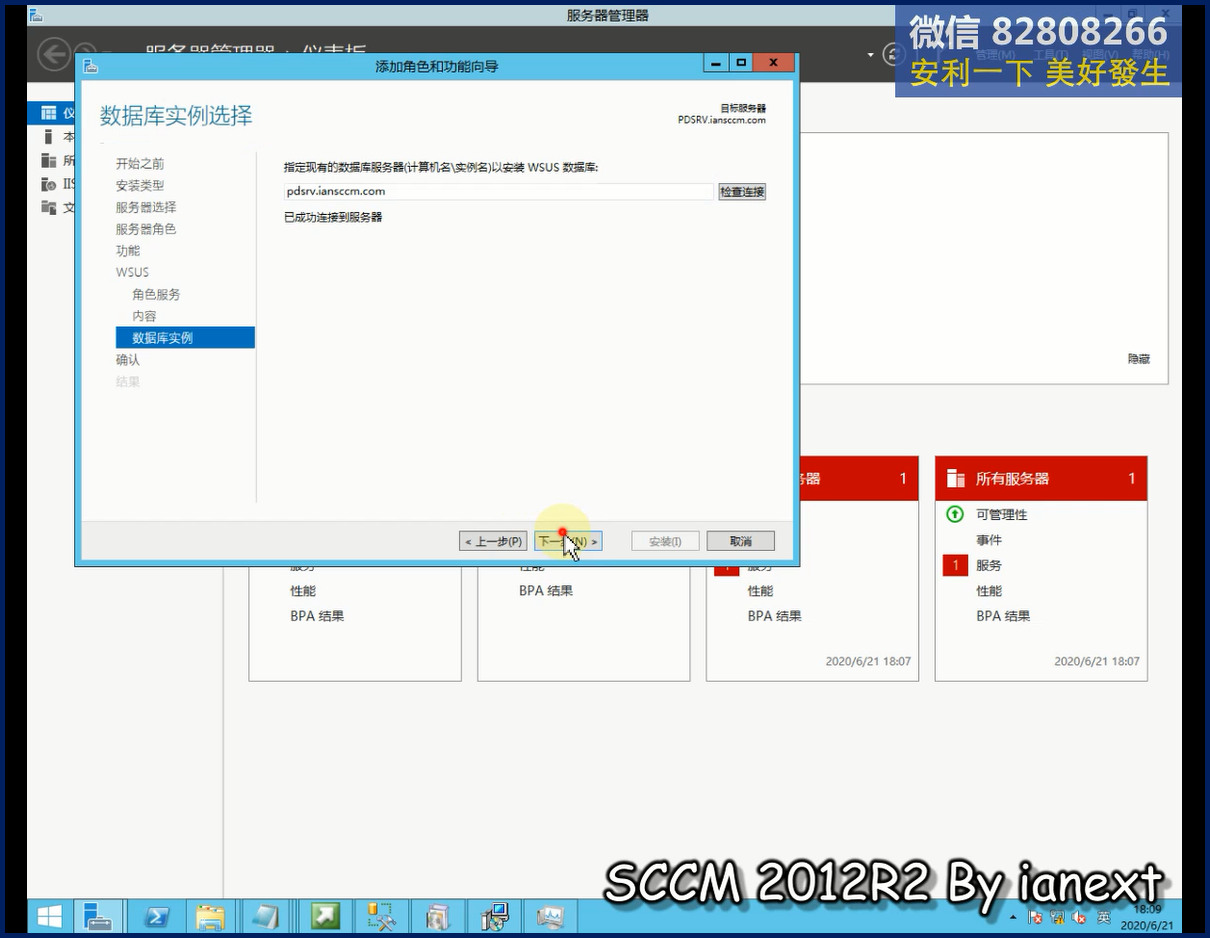Click the Server Manager taskbar icon
Screen dimensions: 1210x938
point(98,916)
